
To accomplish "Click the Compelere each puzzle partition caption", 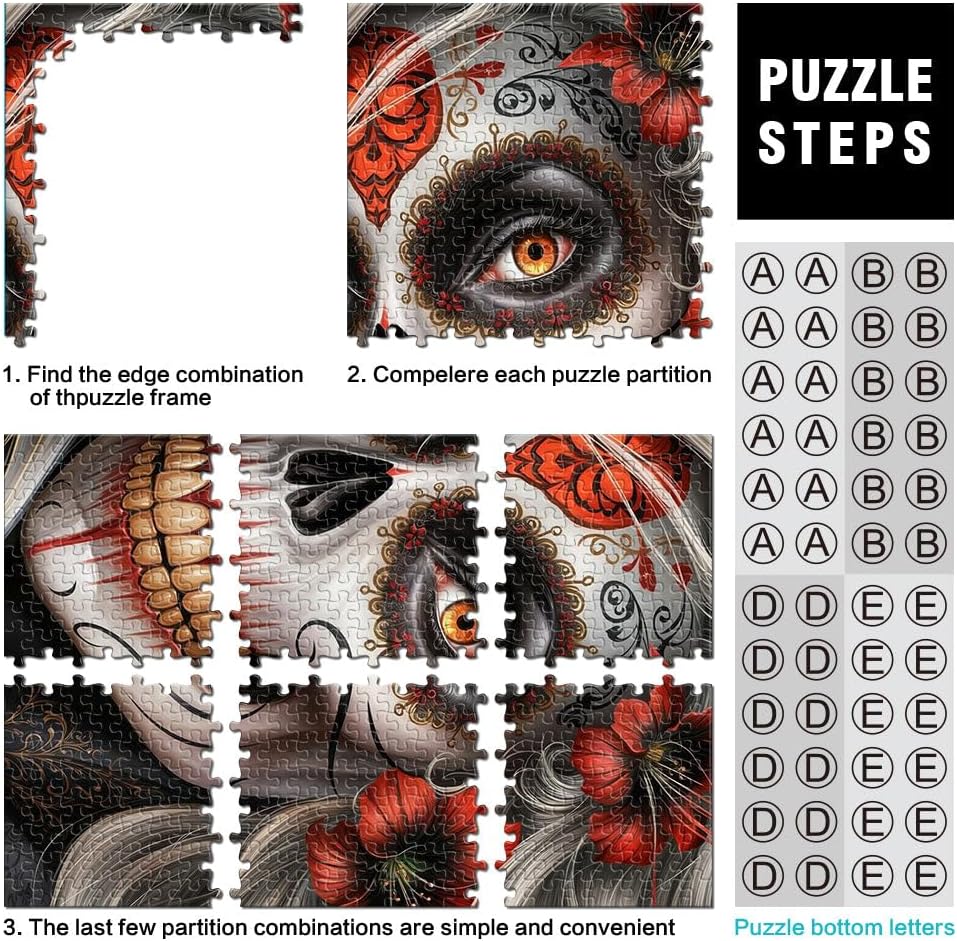I will [529, 374].
